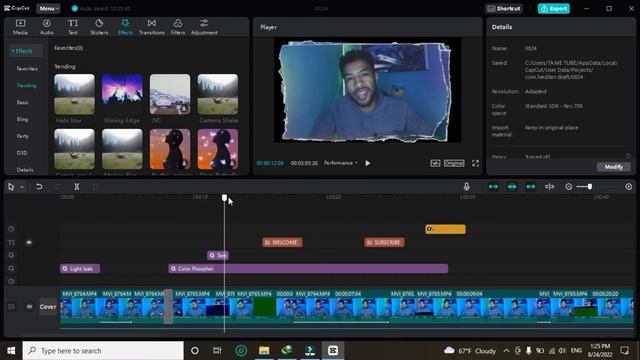Select the Party effects category
Screen dimensions: 640x360
pyautogui.click(x=22, y=136)
